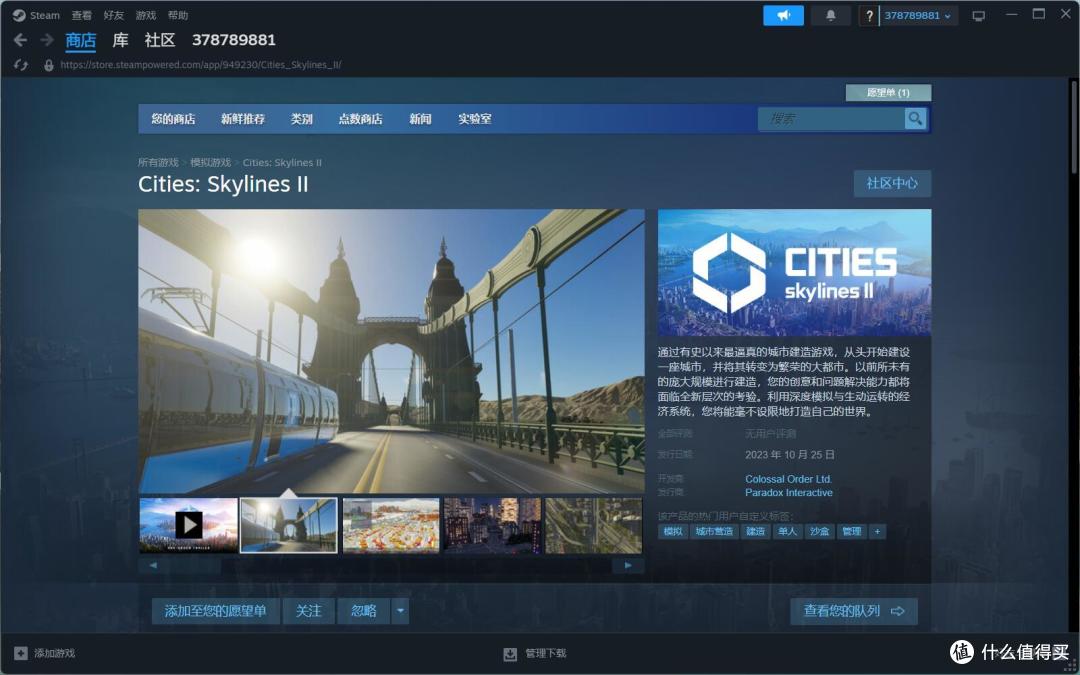Click the 添加游戏 plus icon
The width and height of the screenshot is (1080, 675).
coord(21,653)
